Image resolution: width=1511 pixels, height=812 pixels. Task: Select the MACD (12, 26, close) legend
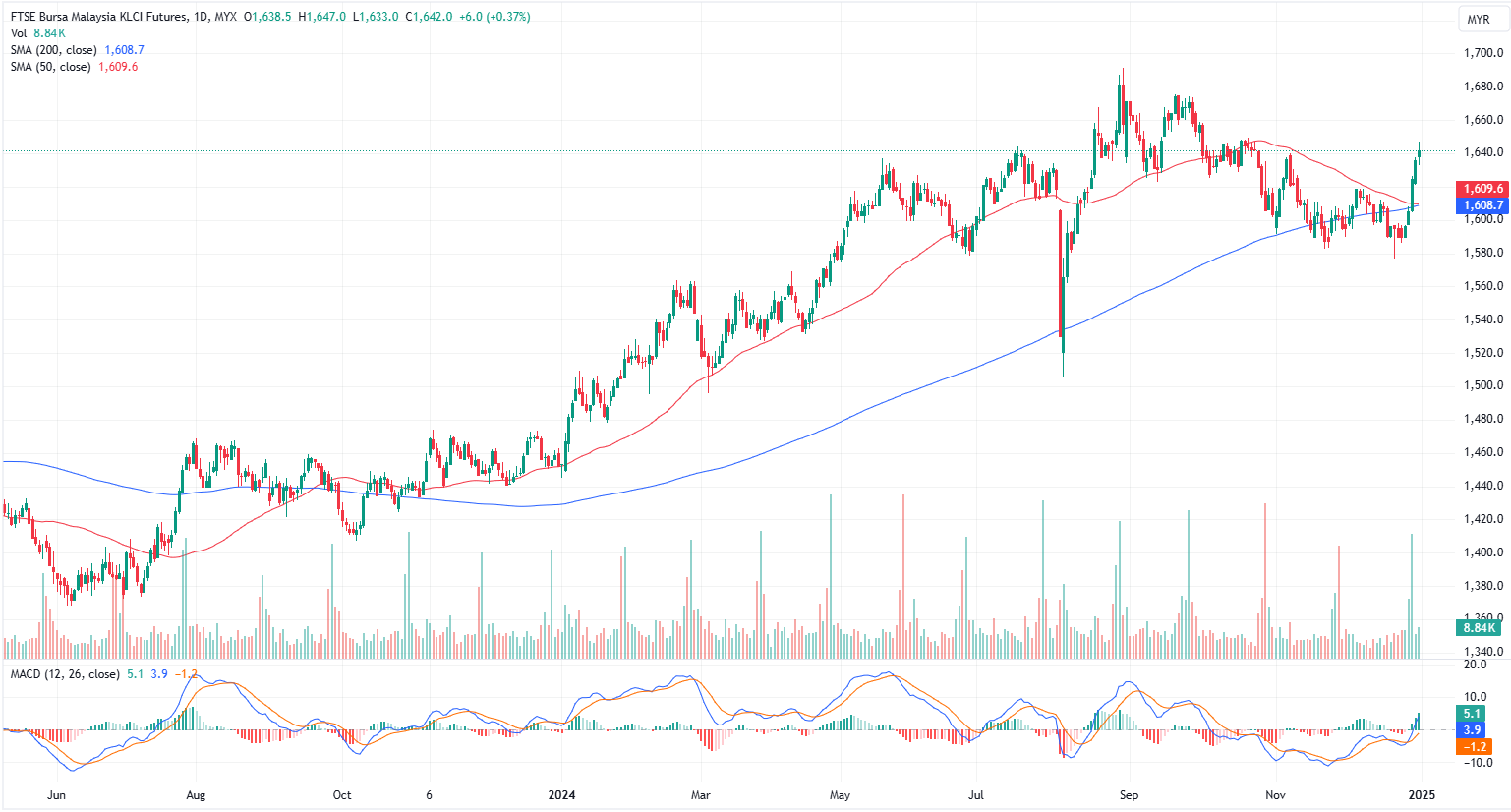pyautogui.click(x=65, y=674)
